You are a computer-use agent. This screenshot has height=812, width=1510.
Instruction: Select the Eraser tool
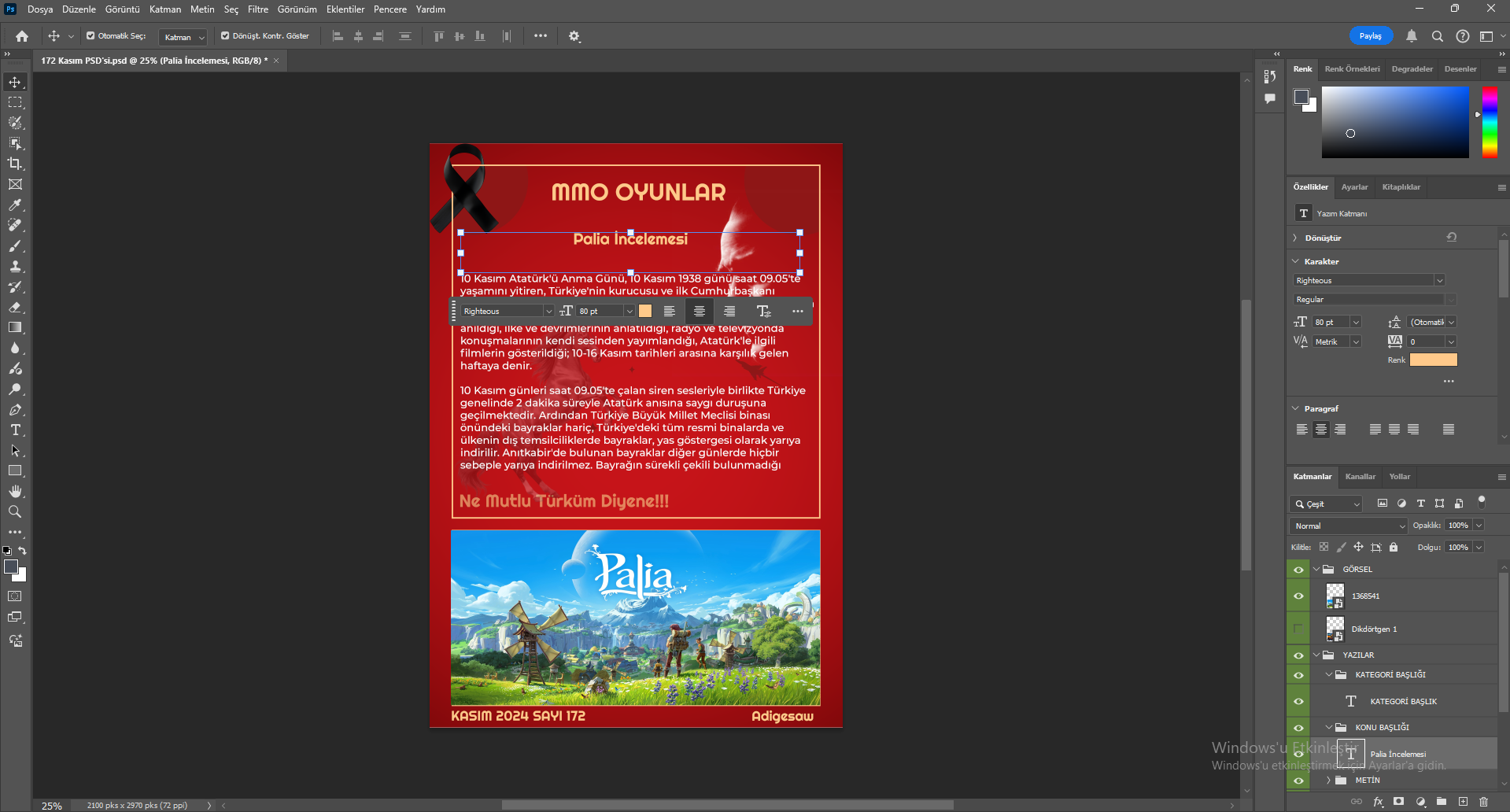point(15,307)
